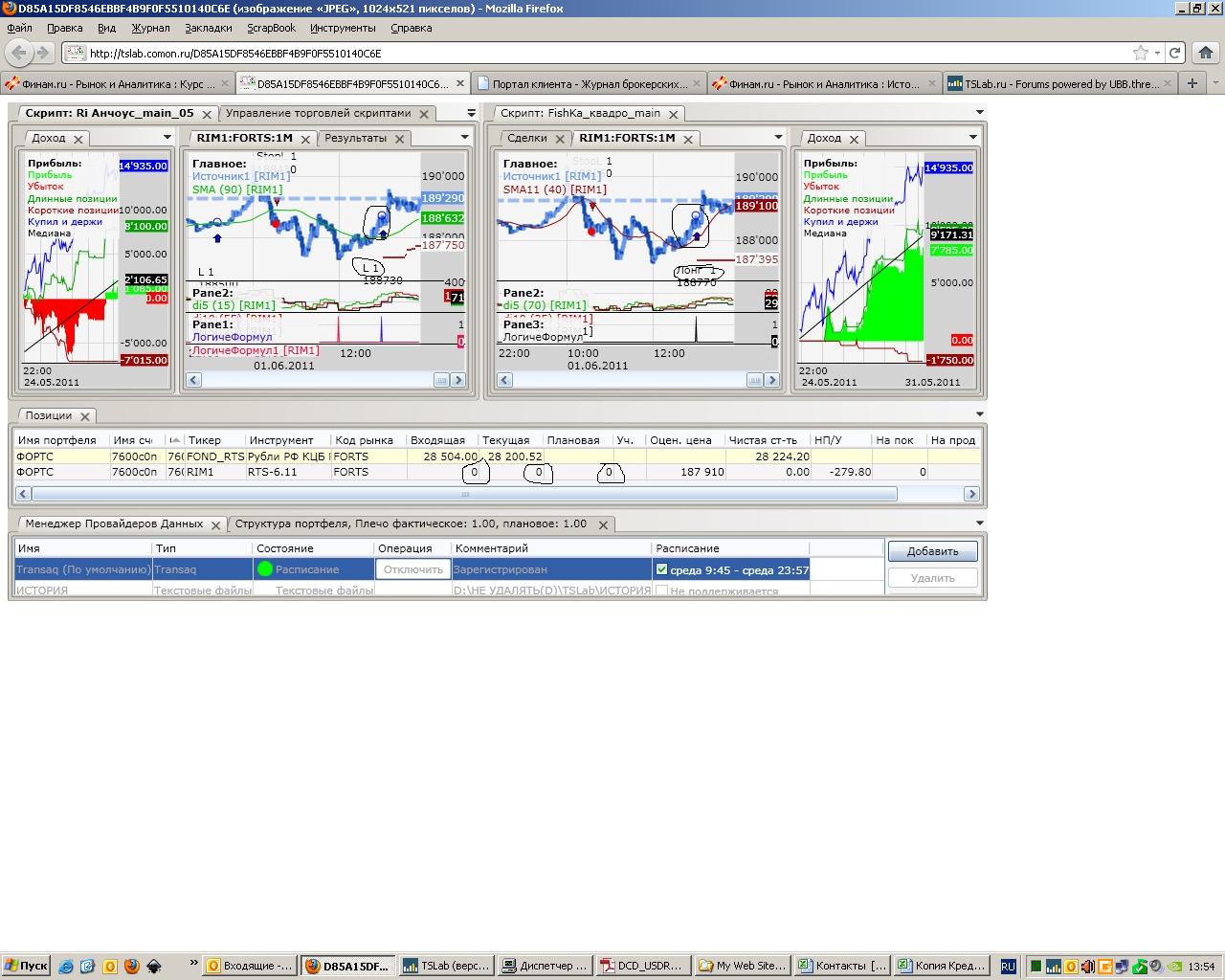Open a new tab with plus button
The image size is (1225, 980).
pos(1192,83)
